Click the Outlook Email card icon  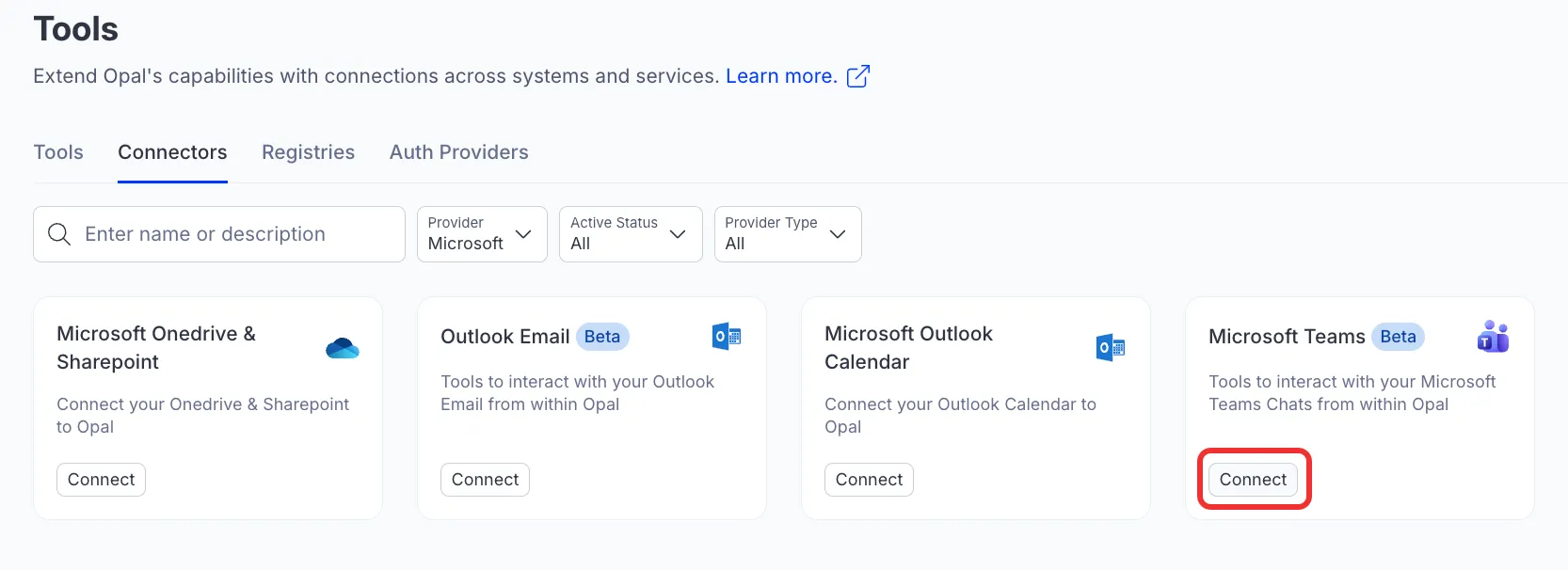pos(727,336)
